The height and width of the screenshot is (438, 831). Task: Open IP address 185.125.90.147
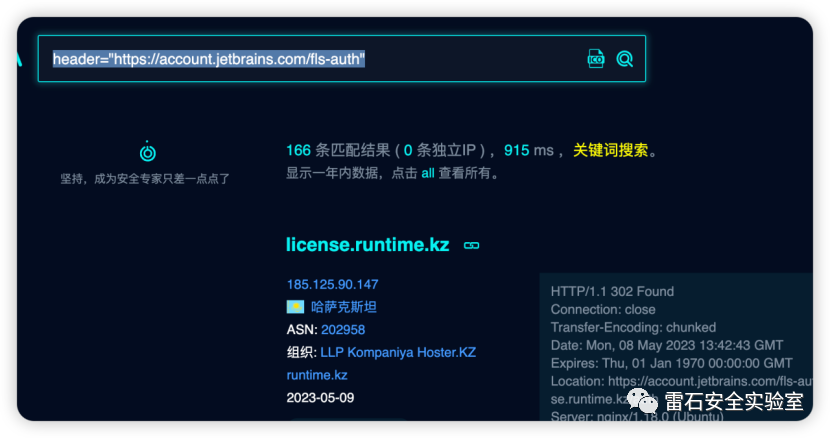(x=332, y=285)
